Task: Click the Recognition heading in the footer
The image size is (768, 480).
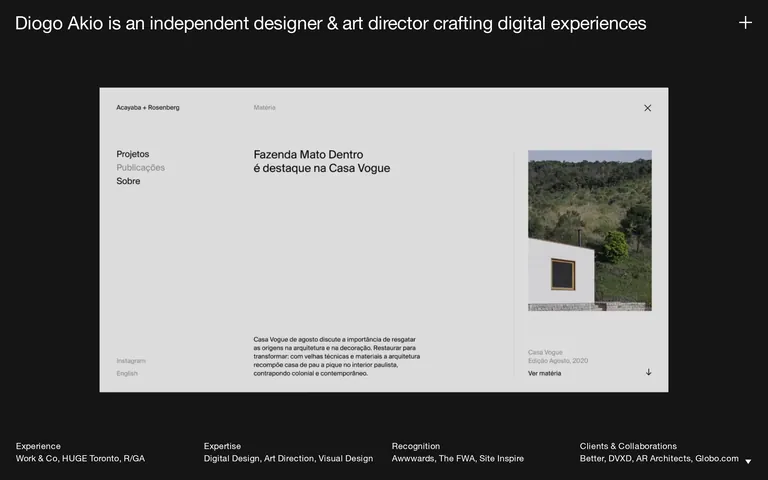Action: (x=416, y=446)
